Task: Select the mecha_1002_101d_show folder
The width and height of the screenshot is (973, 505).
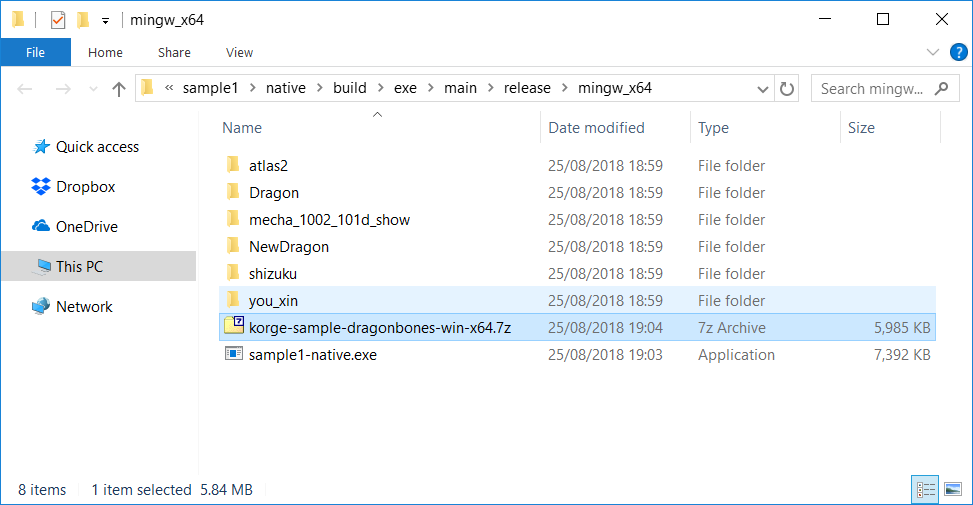Action: tap(329, 220)
